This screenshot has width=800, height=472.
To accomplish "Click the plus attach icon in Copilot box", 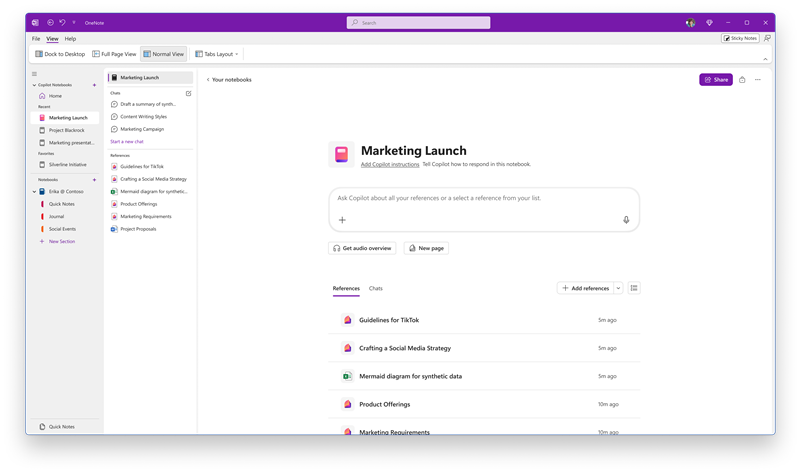I will coord(342,220).
